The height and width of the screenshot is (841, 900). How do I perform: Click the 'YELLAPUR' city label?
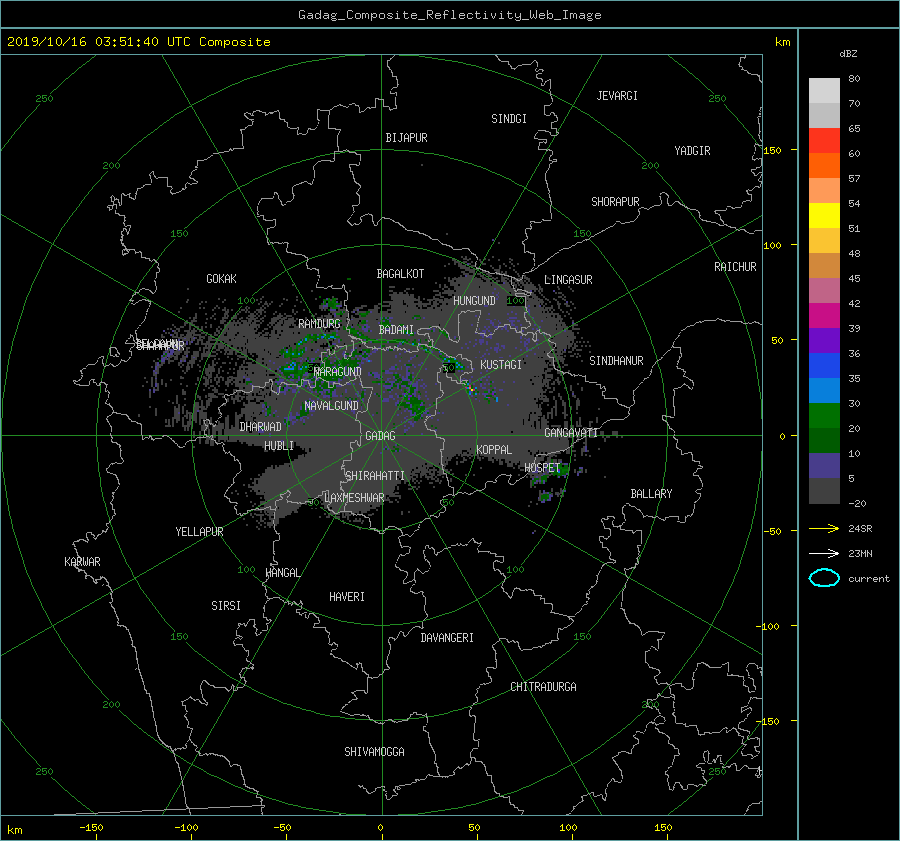tap(199, 532)
